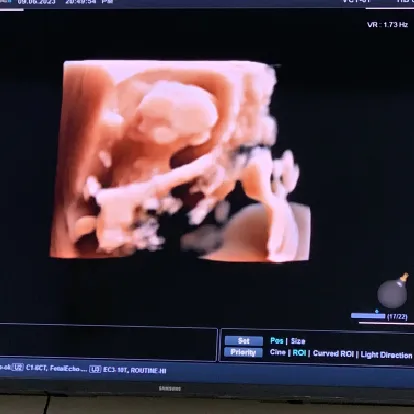Click the VR 1.73 Hz readout
This screenshot has width=414, height=414.
coord(387,25)
